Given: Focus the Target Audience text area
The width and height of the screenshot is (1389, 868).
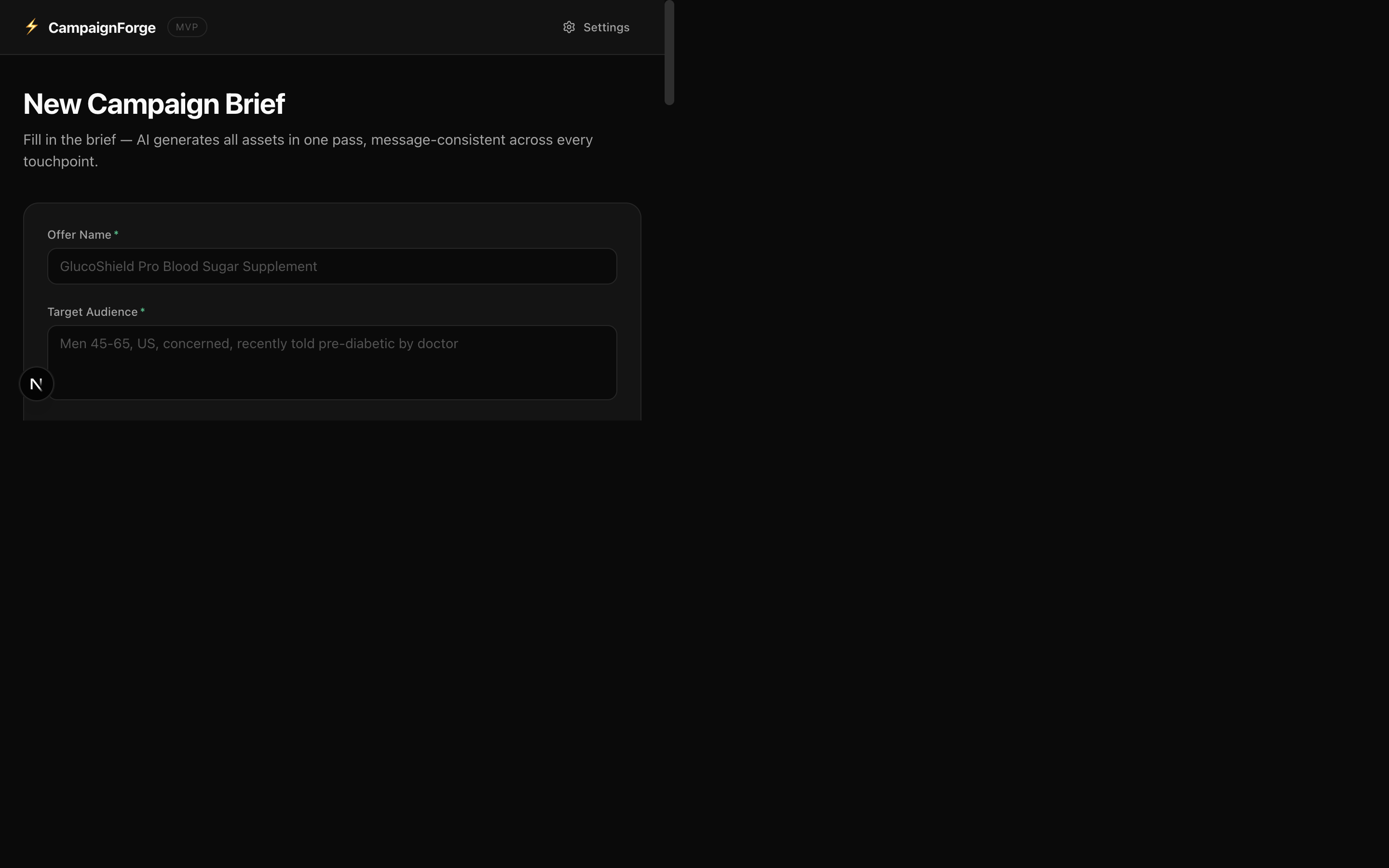Looking at the screenshot, I should coord(332,362).
